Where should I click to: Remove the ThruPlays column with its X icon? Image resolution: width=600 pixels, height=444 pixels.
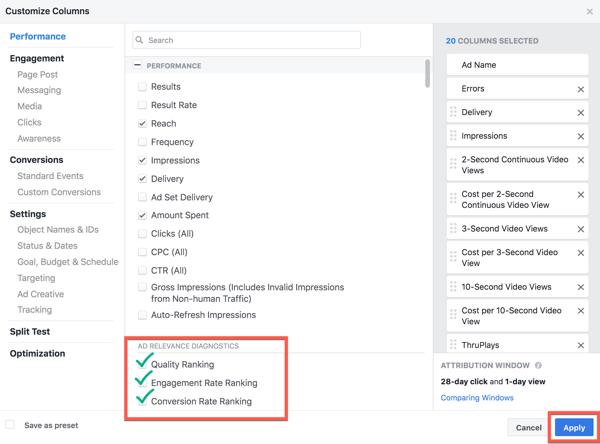[x=580, y=346]
